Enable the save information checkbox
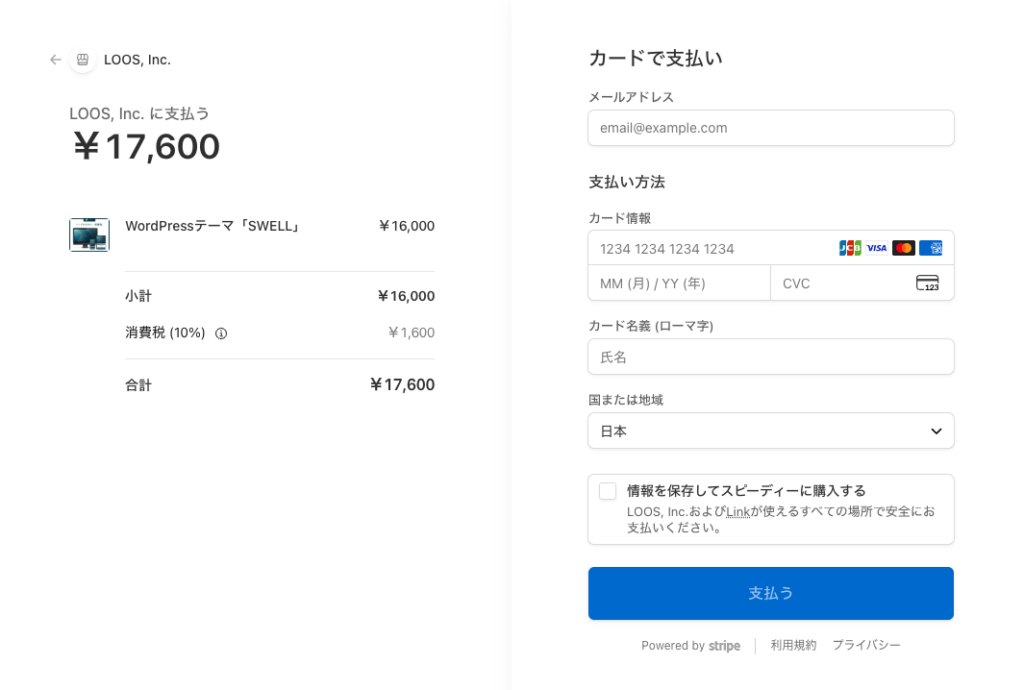Viewport: 1024px width, 690px height. coord(607,491)
